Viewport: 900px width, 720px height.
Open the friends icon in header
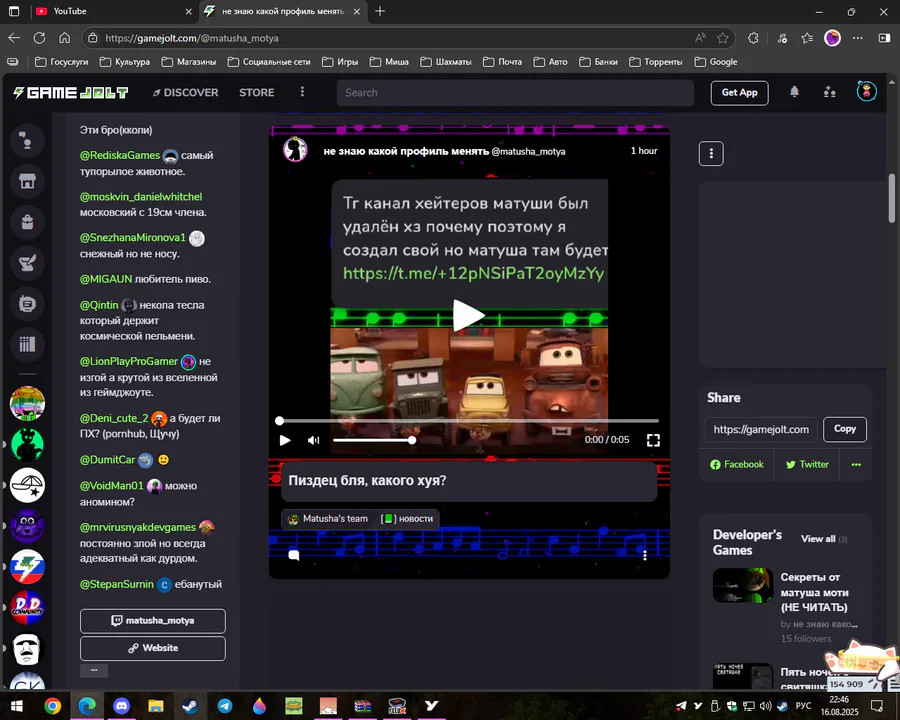(x=829, y=92)
